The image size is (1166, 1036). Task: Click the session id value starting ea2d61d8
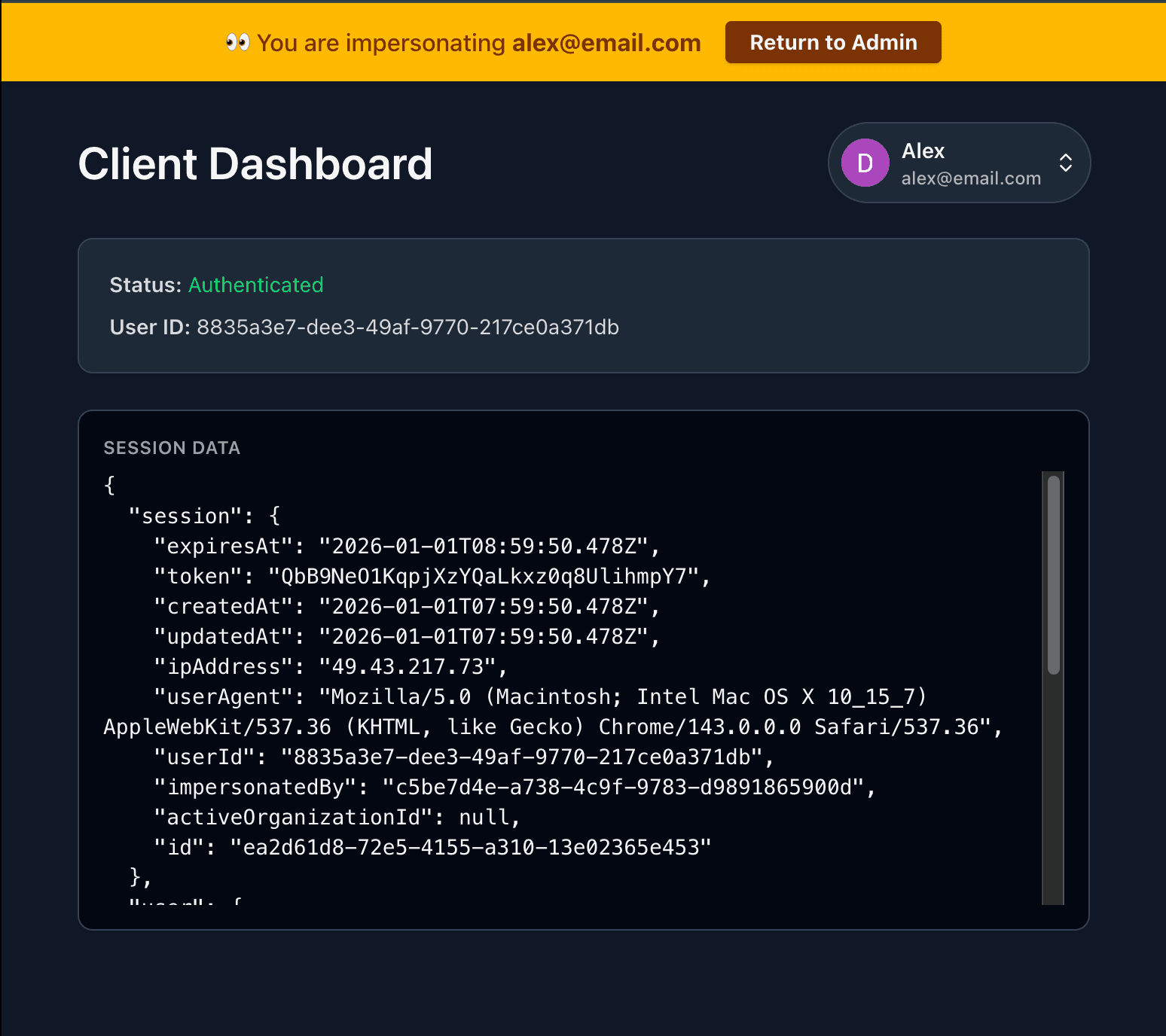coord(470,848)
